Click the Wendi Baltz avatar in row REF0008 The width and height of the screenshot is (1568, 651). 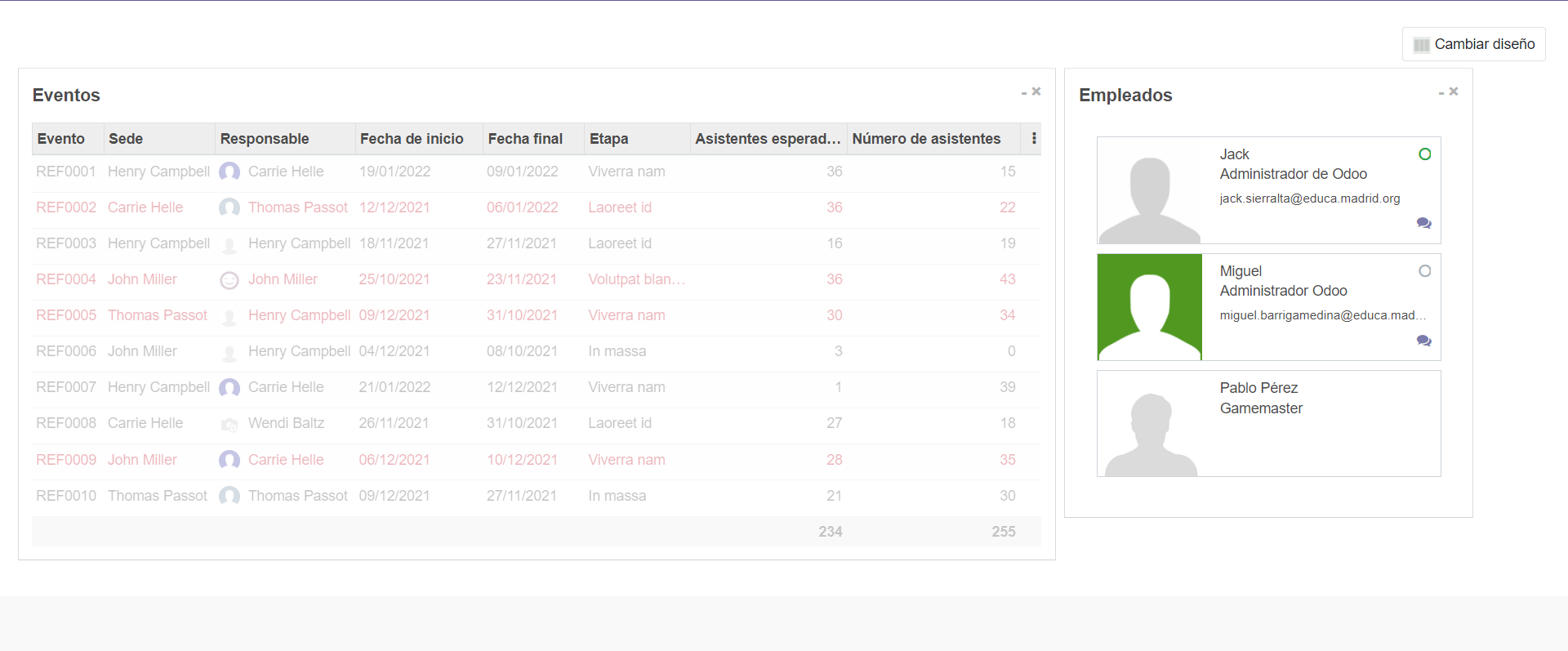(x=229, y=424)
